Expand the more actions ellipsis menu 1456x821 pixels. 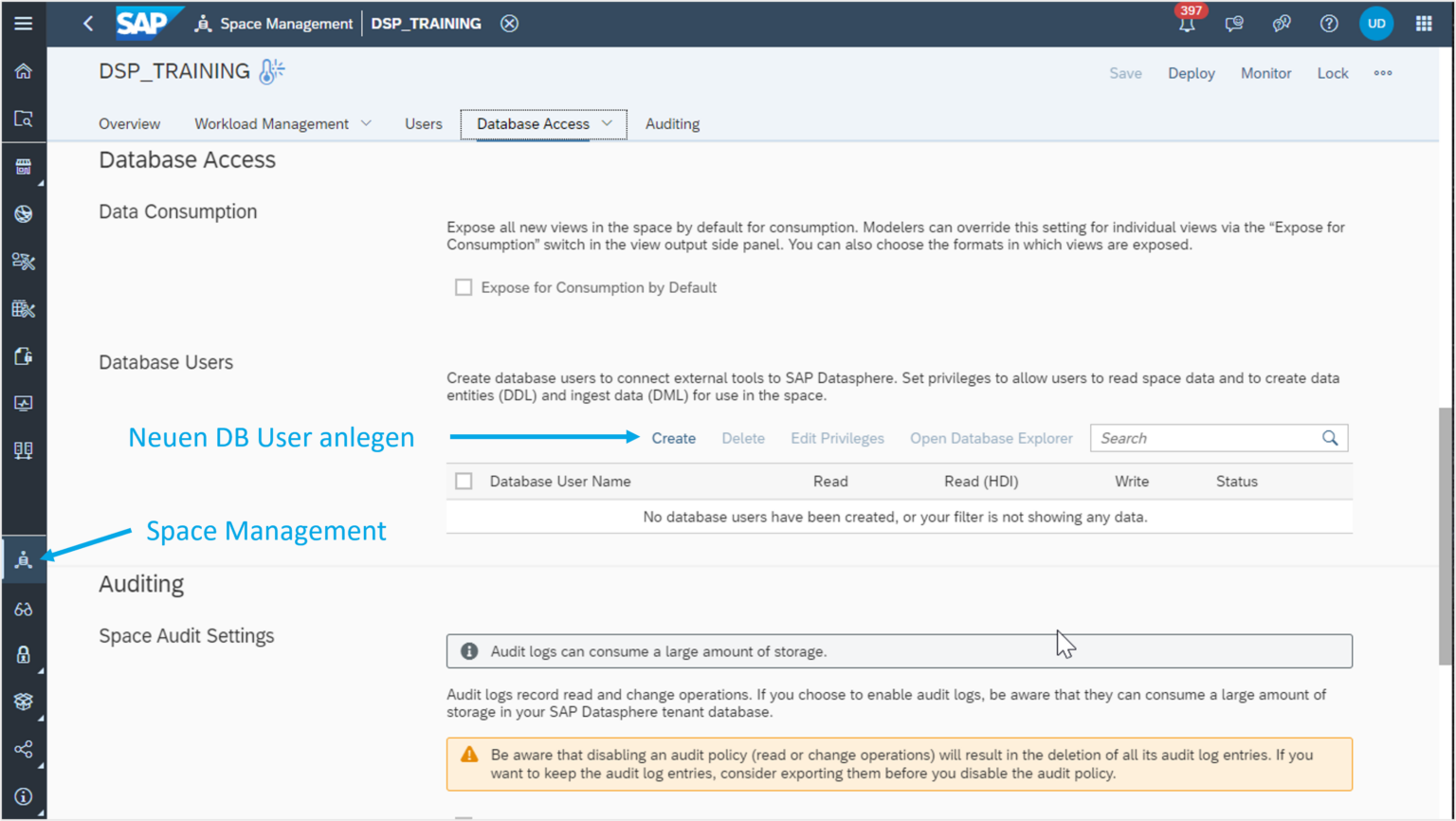pyautogui.click(x=1383, y=73)
